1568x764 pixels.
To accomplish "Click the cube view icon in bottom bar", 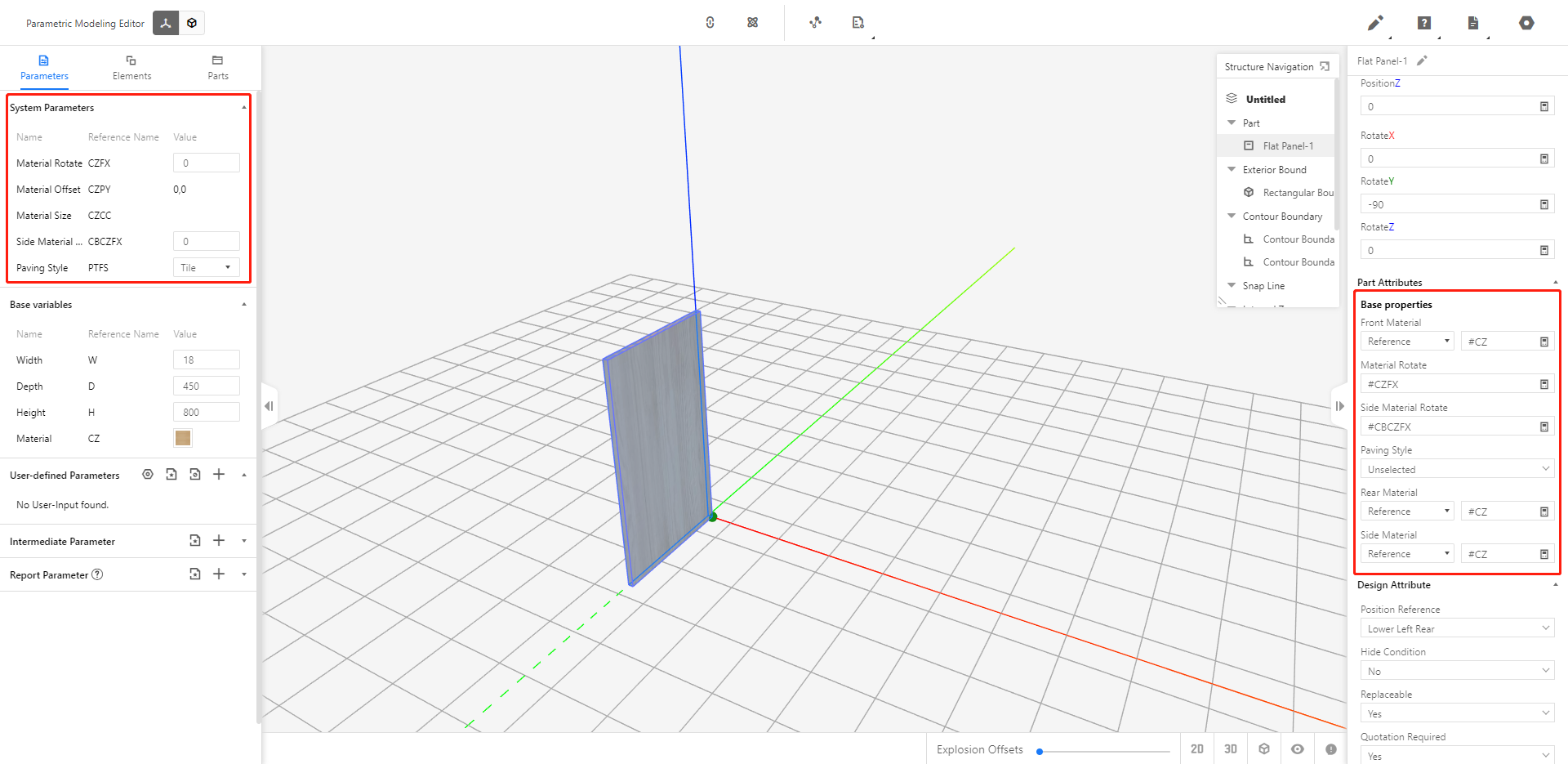I will (x=1264, y=748).
